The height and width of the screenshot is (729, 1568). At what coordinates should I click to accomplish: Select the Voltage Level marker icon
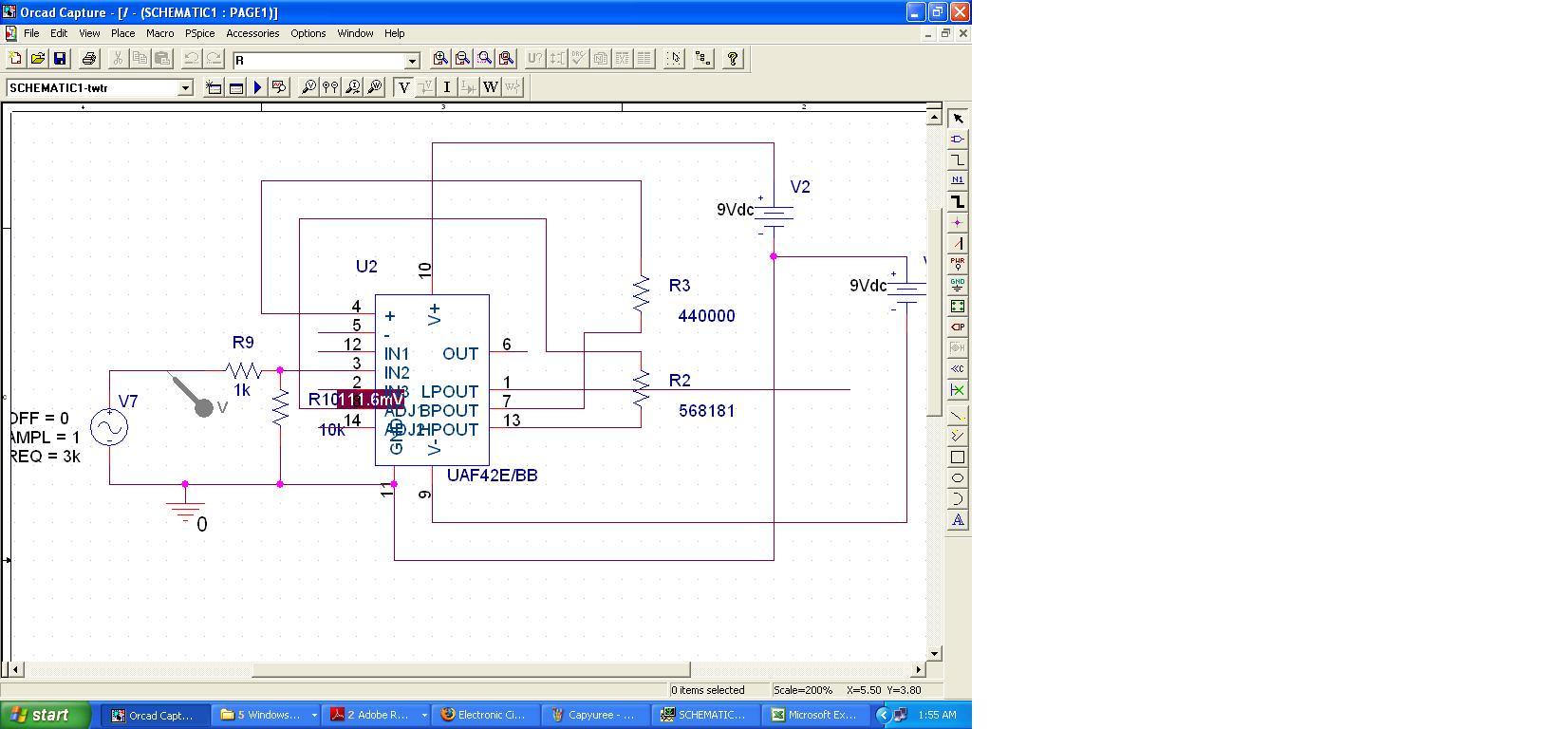[308, 87]
